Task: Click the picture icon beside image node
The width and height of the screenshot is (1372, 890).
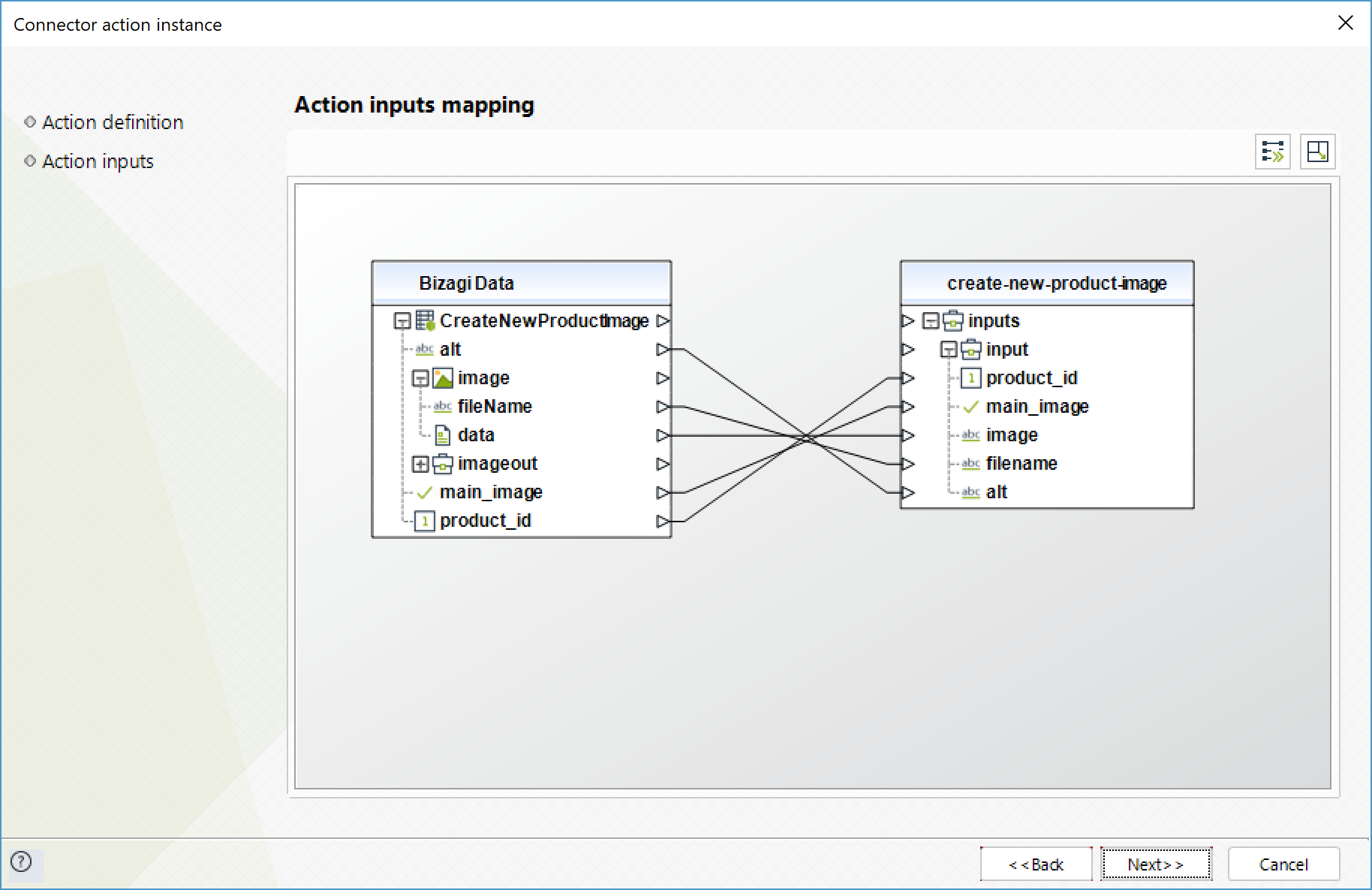Action: [443, 377]
